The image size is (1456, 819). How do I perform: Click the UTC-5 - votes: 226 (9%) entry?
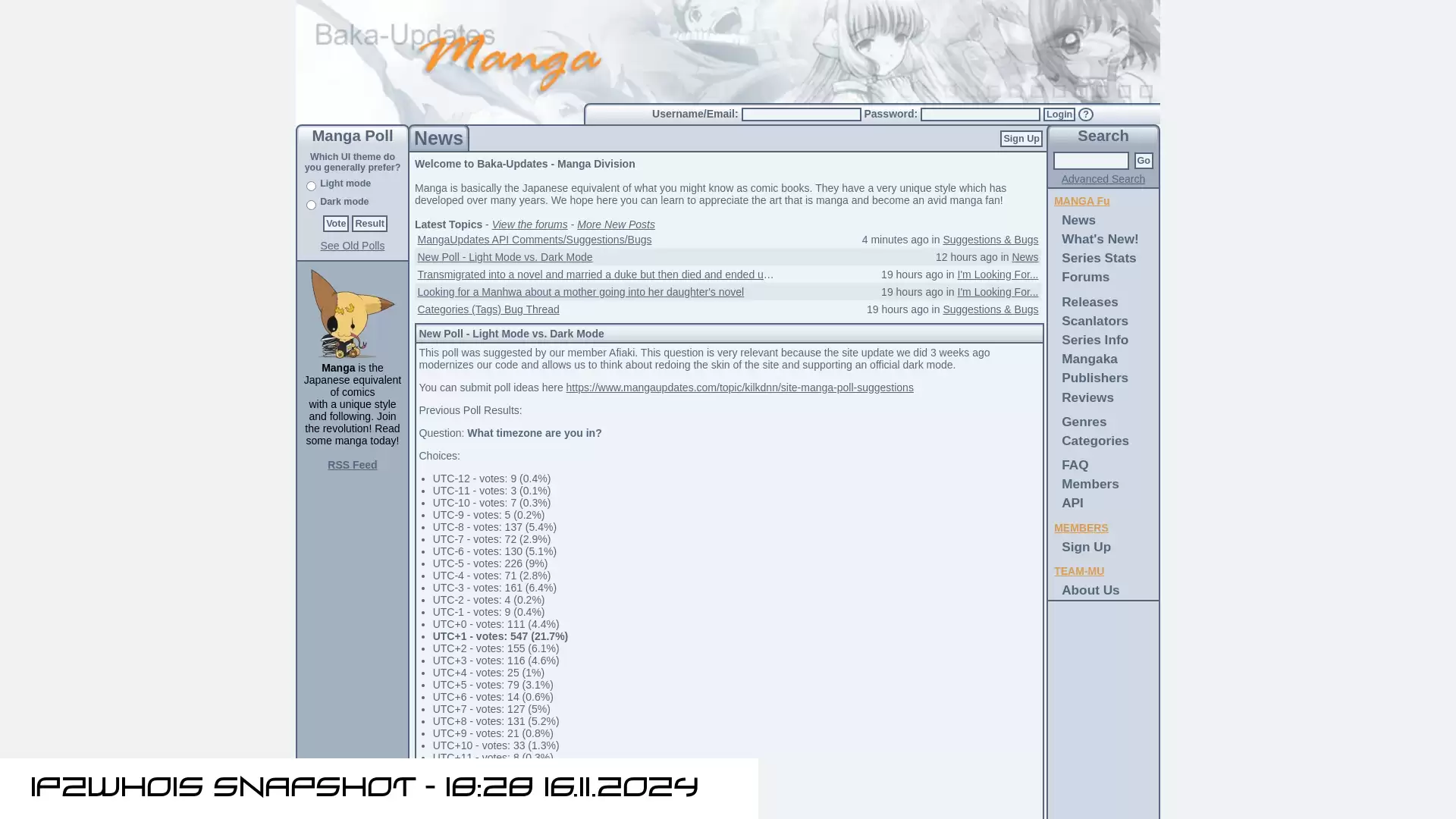[x=490, y=563]
